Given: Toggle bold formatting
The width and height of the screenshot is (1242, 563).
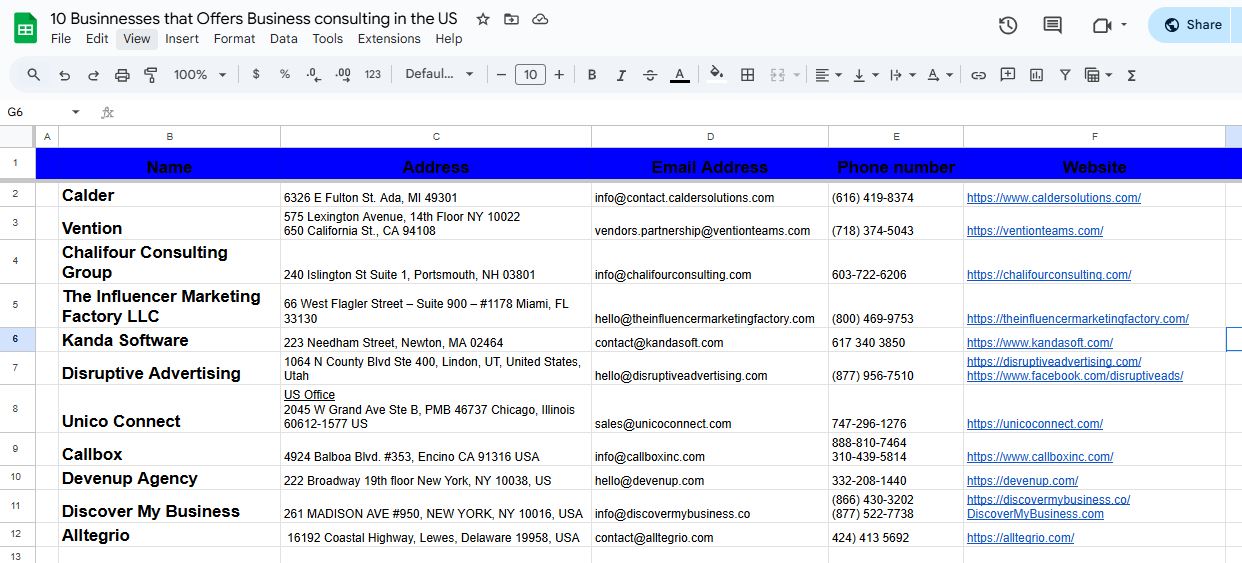Looking at the screenshot, I should click(592, 75).
